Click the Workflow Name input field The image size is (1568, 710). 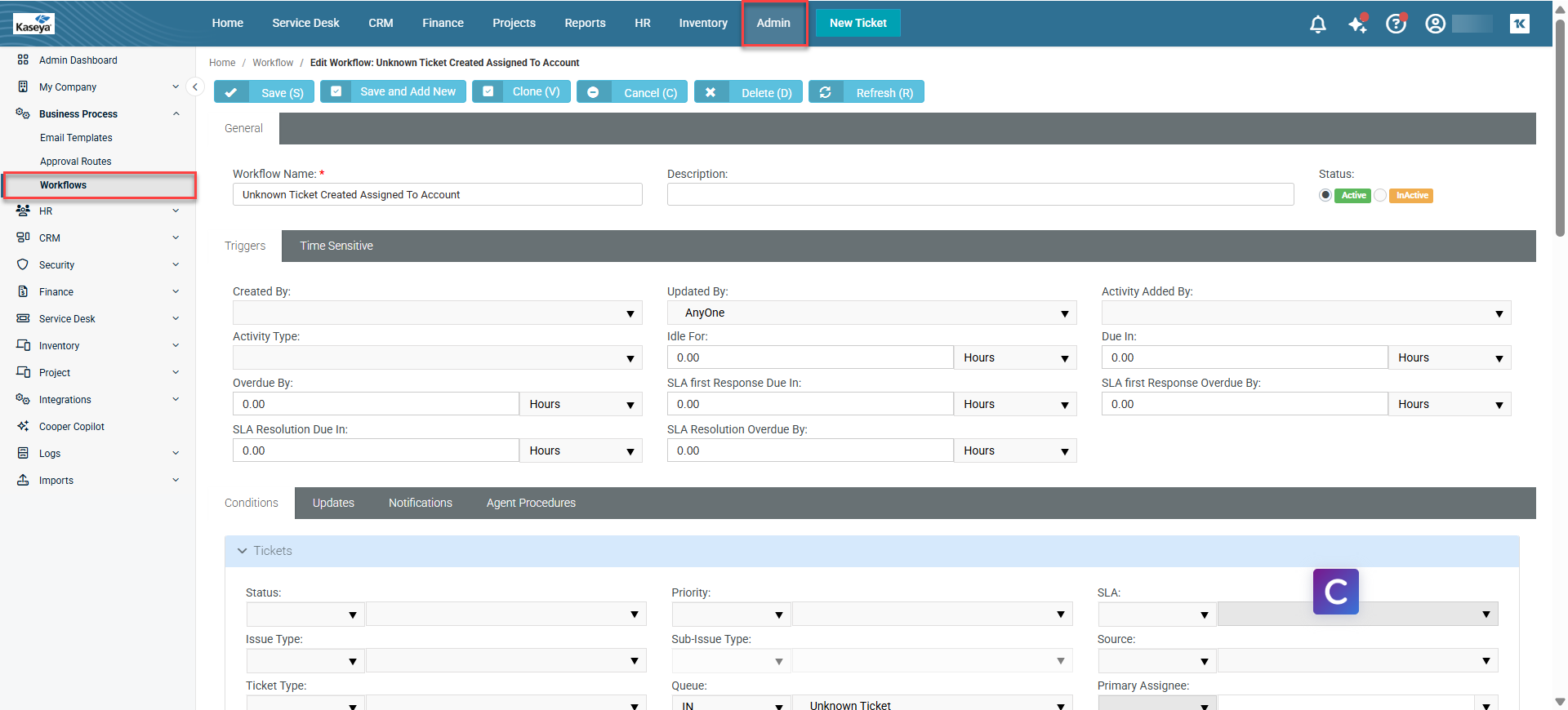click(437, 194)
